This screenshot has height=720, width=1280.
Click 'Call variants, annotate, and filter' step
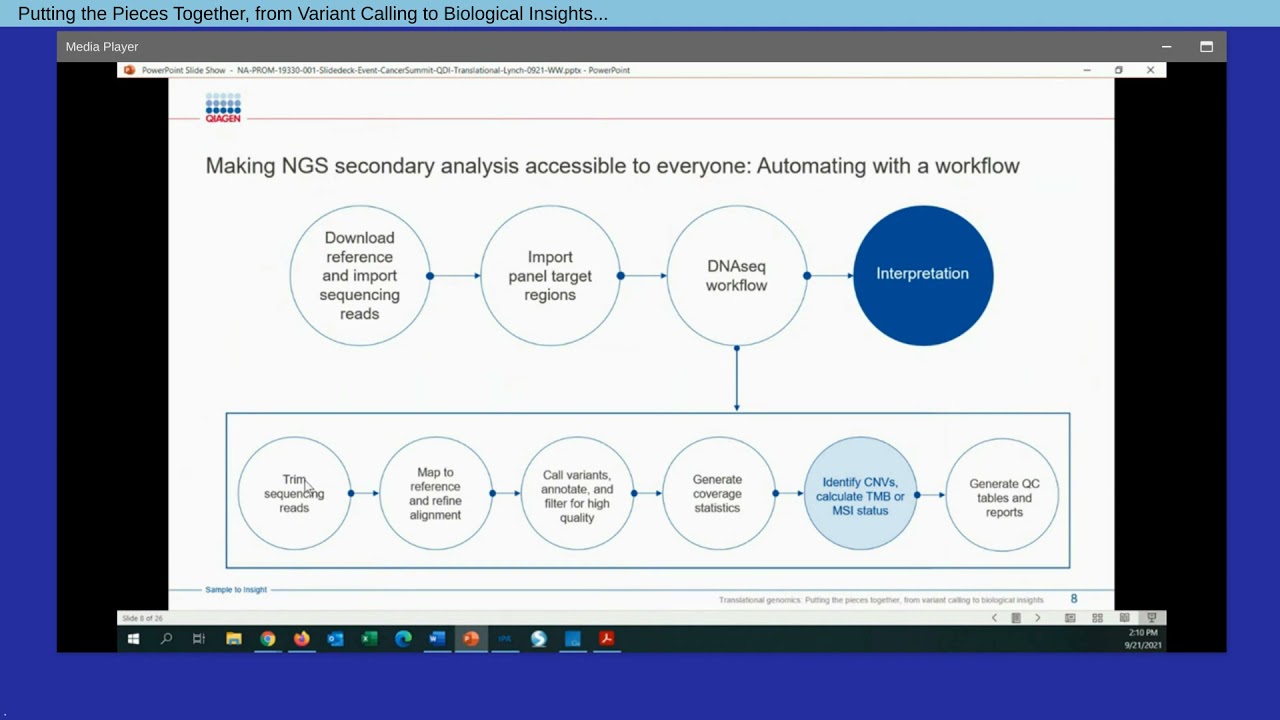click(577, 493)
